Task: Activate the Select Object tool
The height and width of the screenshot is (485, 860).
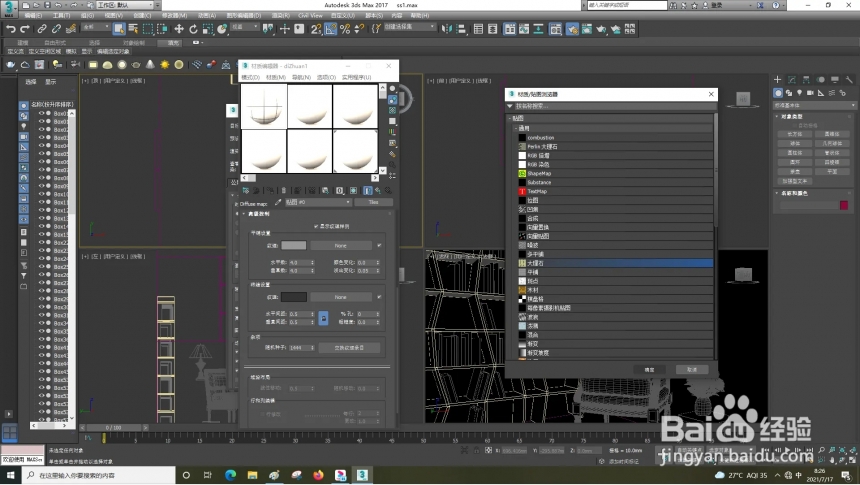Action: (119, 29)
